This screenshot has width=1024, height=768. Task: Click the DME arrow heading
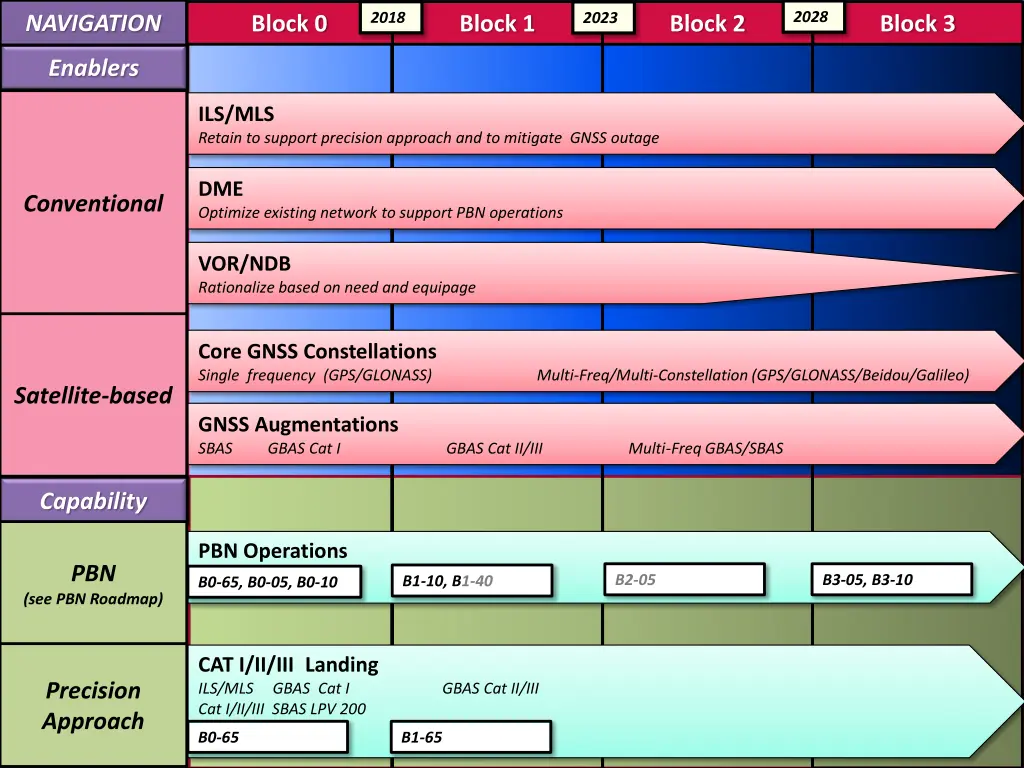pyautogui.click(x=221, y=189)
